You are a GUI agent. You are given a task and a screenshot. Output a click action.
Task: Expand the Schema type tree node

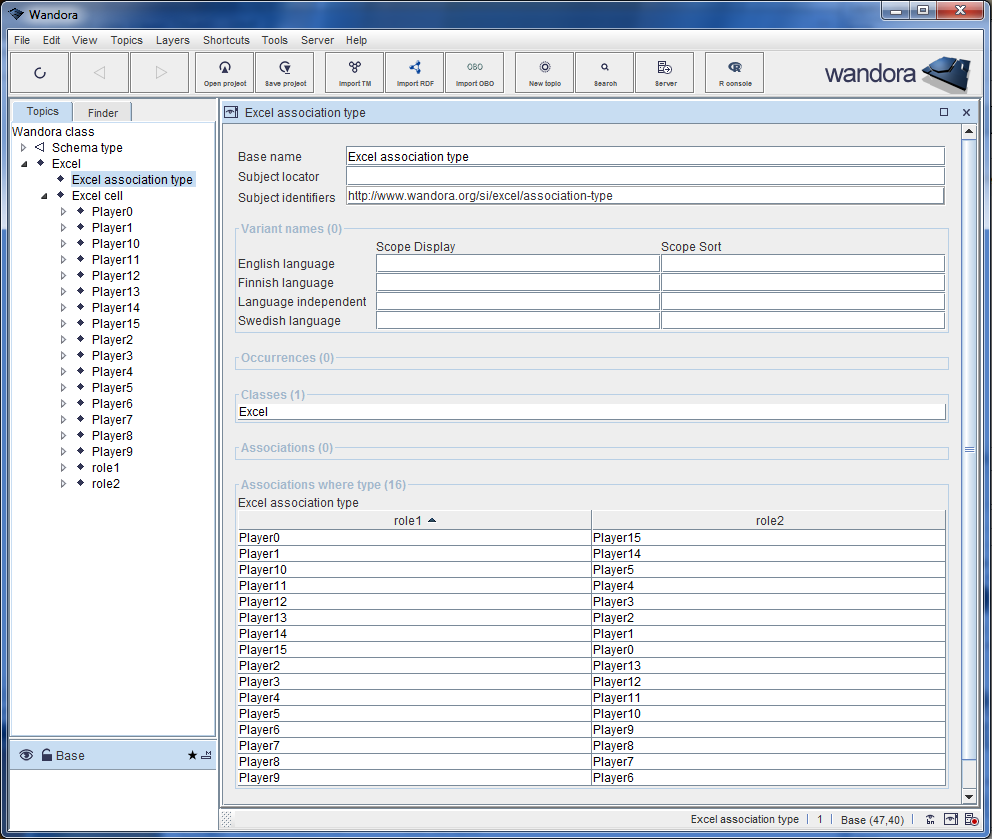23,147
